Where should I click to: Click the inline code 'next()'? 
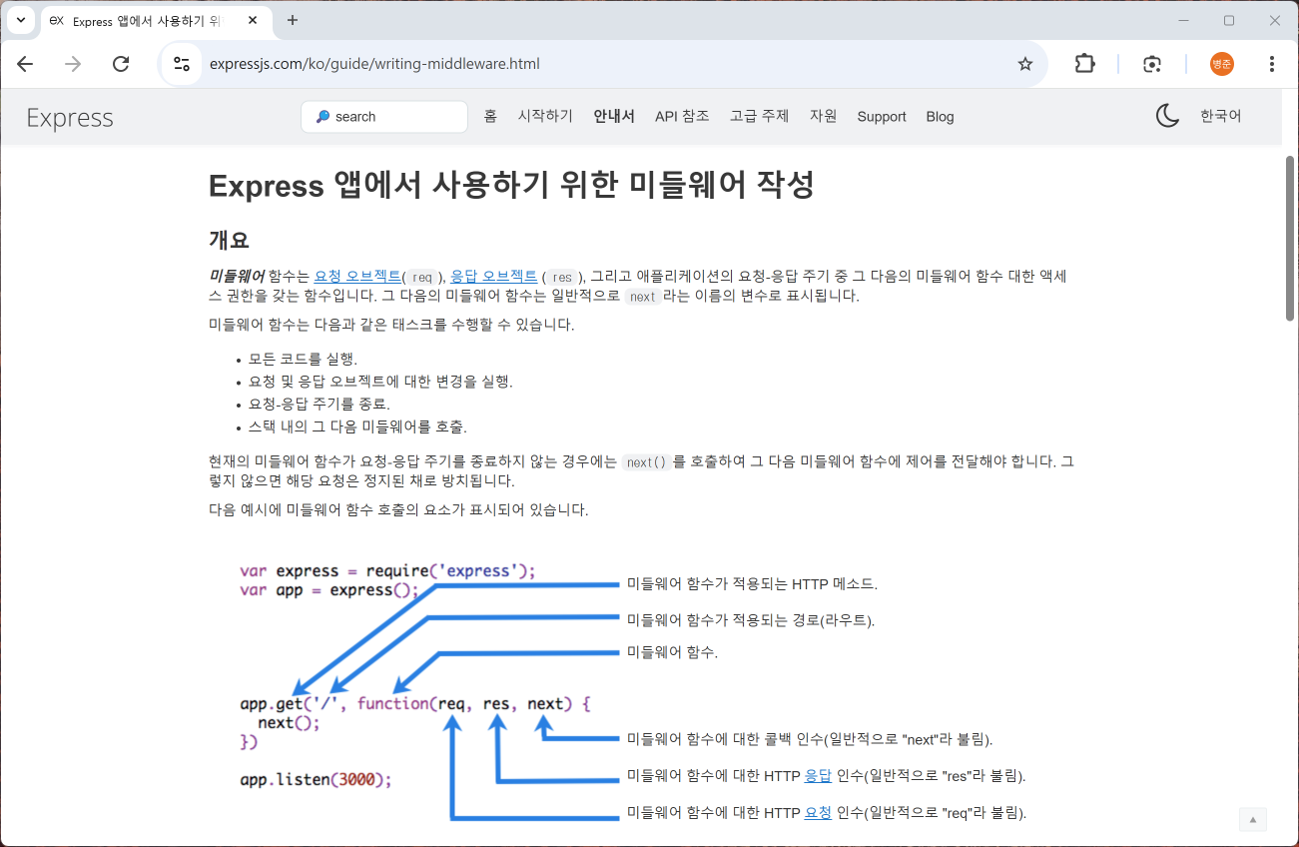646,463
